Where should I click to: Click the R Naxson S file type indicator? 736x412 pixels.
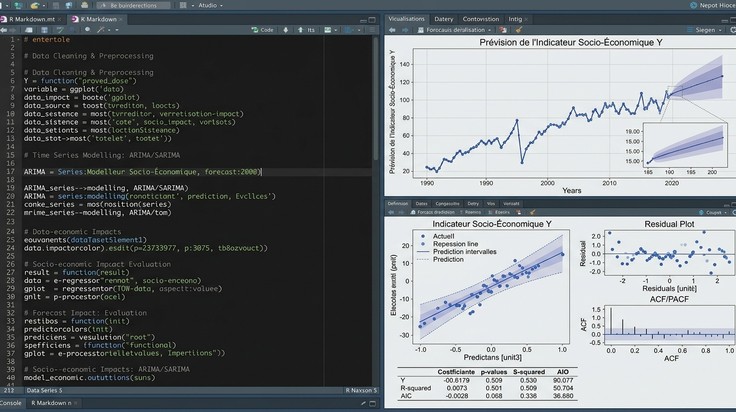pyautogui.click(x=361, y=390)
